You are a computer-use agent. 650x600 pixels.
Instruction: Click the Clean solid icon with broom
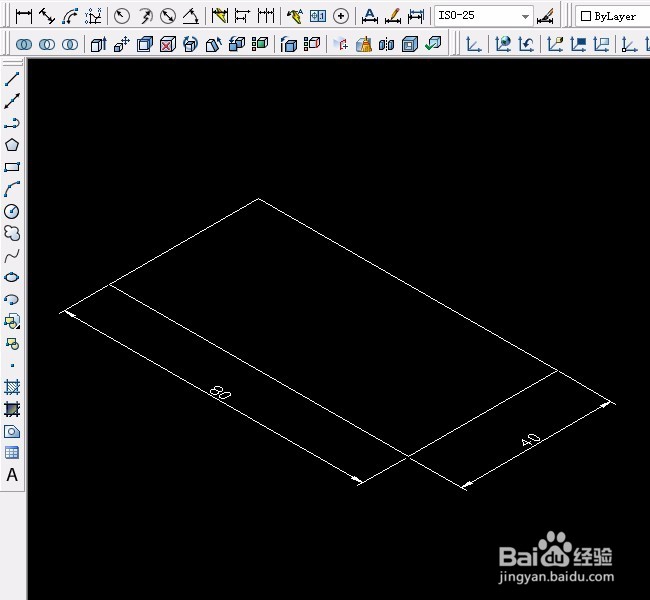[364, 44]
